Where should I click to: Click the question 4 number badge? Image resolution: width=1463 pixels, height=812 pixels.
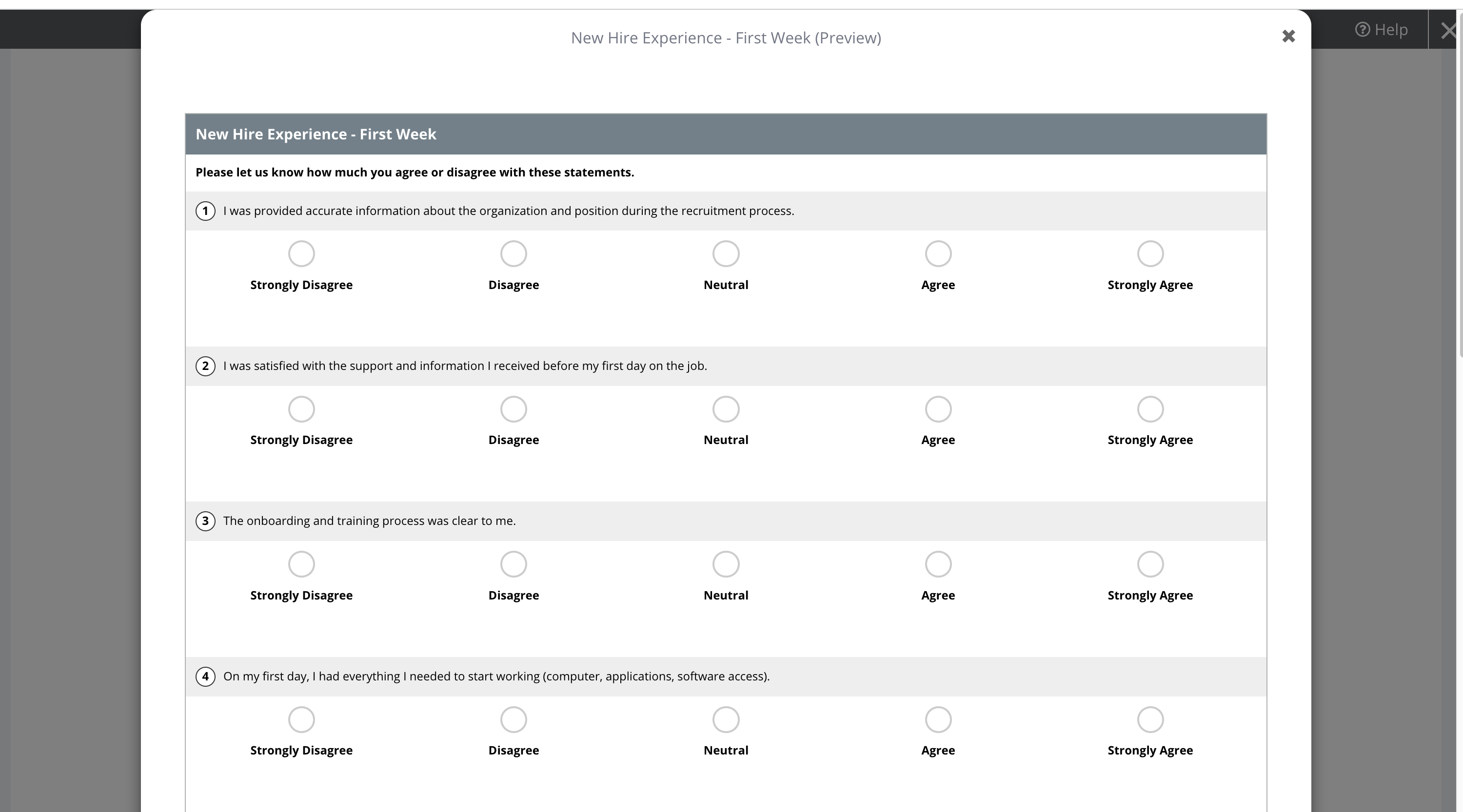pos(205,677)
